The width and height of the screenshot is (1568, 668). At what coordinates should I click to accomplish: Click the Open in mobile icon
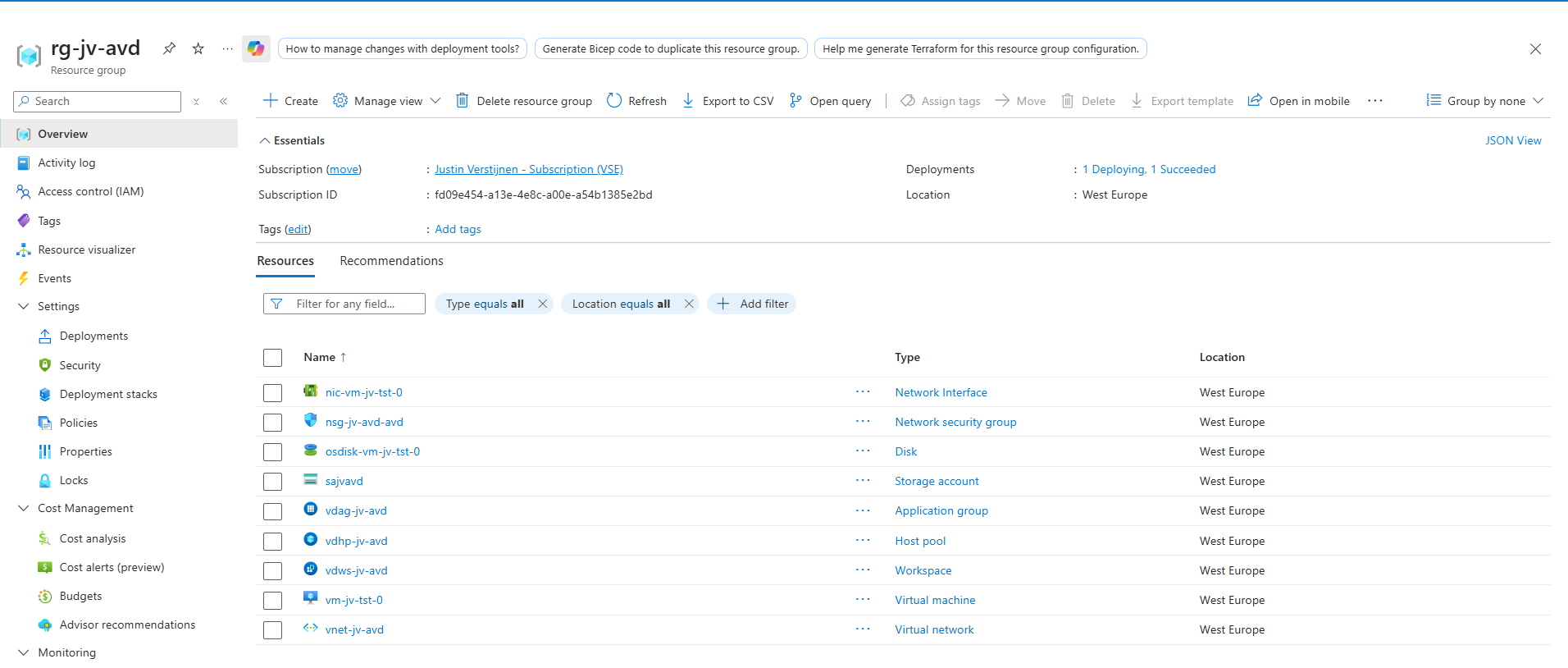(1255, 100)
